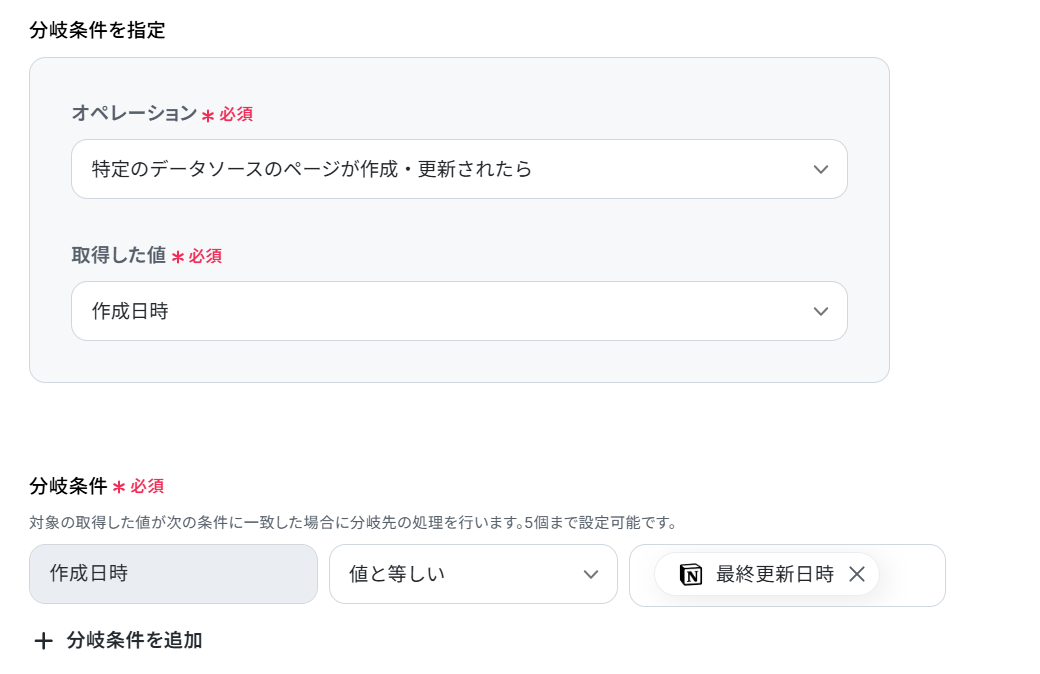
Task: Click the 値と等しい operator text
Action: [x=397, y=574]
